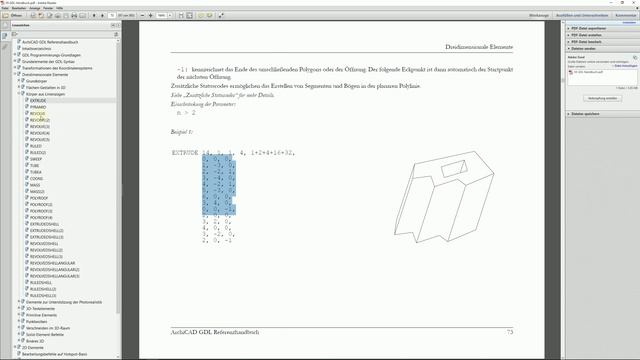Click the zoom percentage field

[x=162, y=16]
